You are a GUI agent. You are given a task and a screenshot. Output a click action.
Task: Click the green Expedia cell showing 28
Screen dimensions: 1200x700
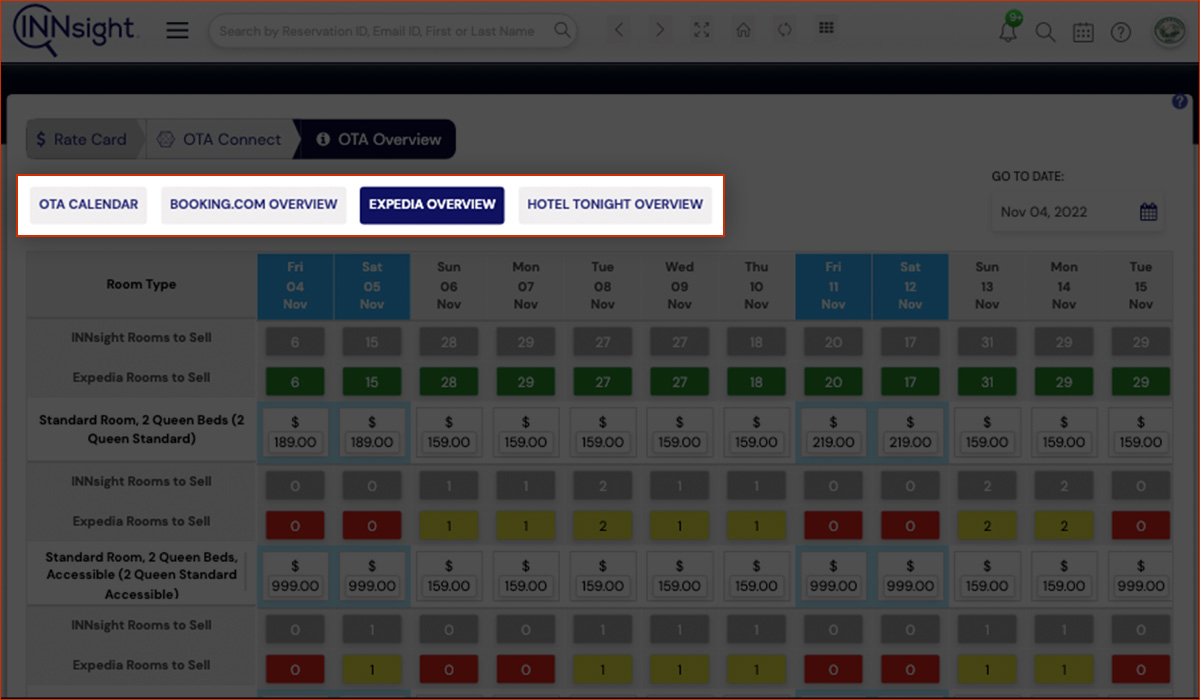pos(449,382)
